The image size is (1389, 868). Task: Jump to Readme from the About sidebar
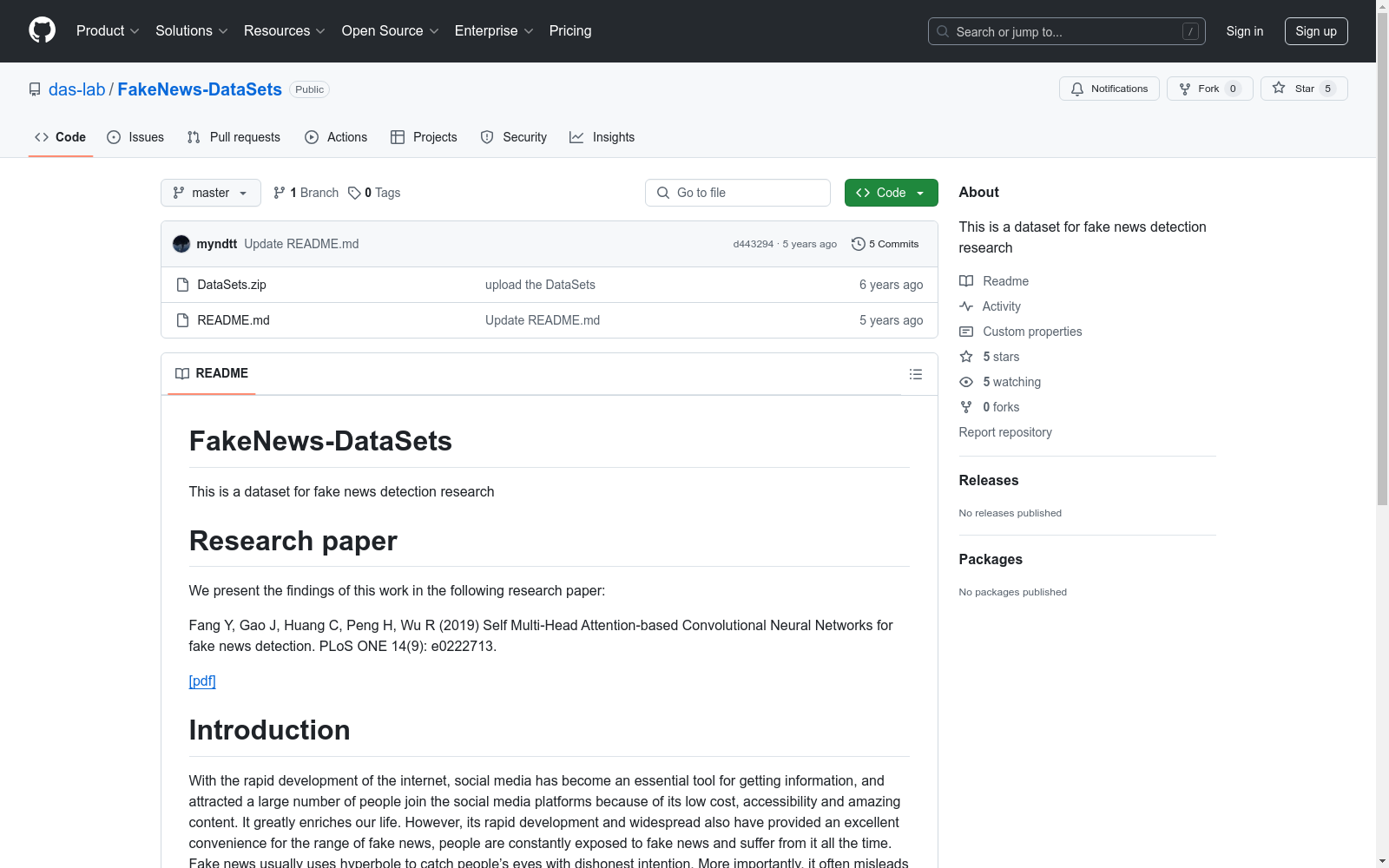[x=994, y=281]
